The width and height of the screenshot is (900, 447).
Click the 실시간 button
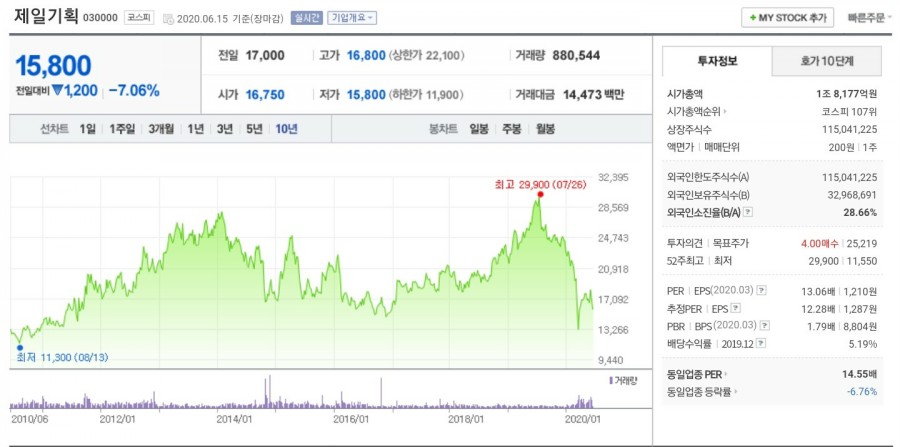pos(307,18)
